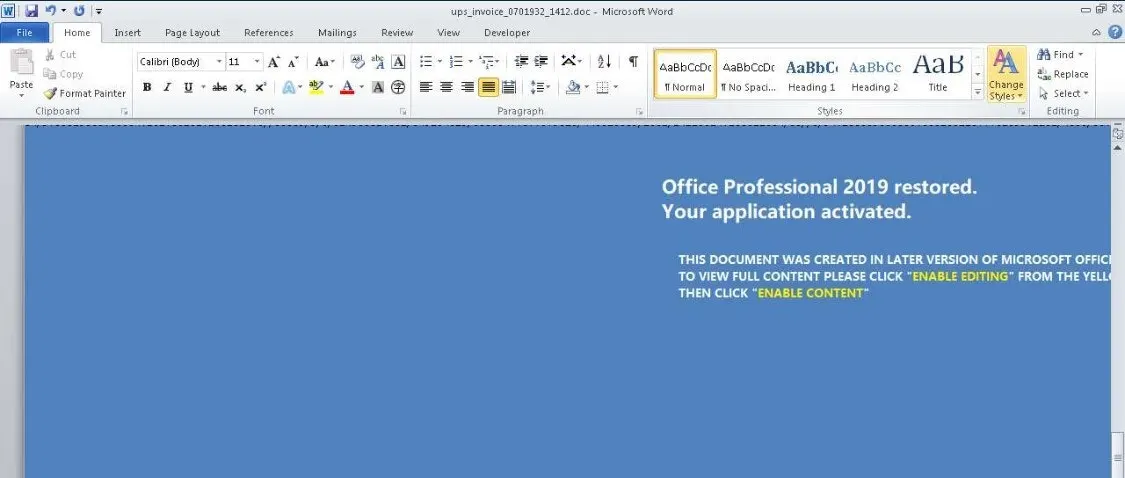Click the Asian layout icon

pos(572,62)
